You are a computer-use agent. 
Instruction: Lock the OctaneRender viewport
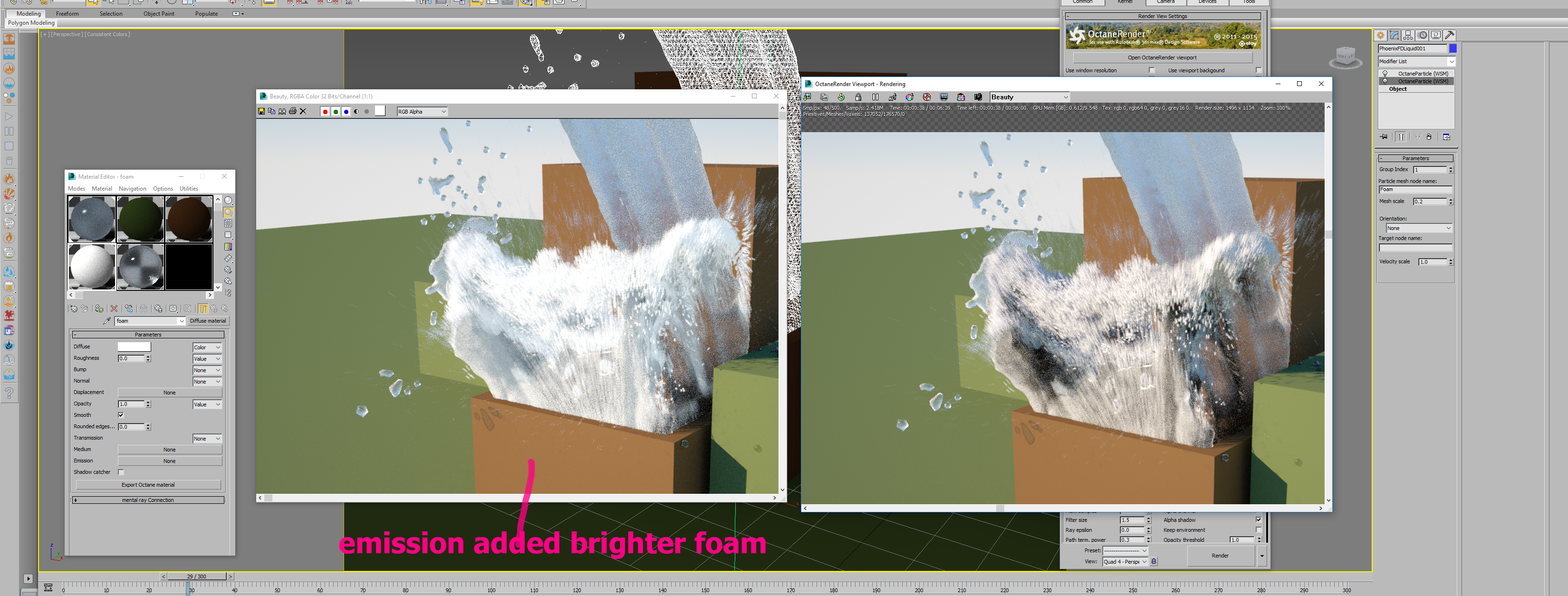(858, 97)
